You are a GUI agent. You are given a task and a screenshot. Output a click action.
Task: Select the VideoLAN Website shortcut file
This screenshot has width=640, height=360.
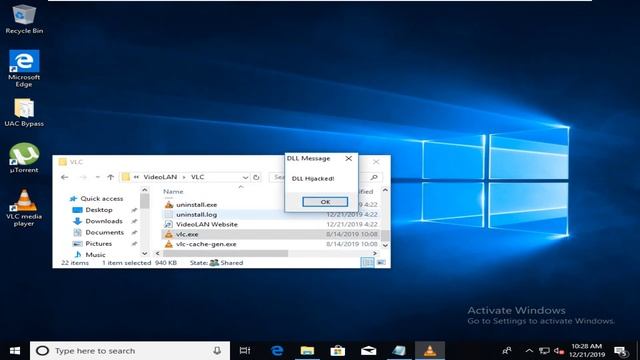click(207, 224)
